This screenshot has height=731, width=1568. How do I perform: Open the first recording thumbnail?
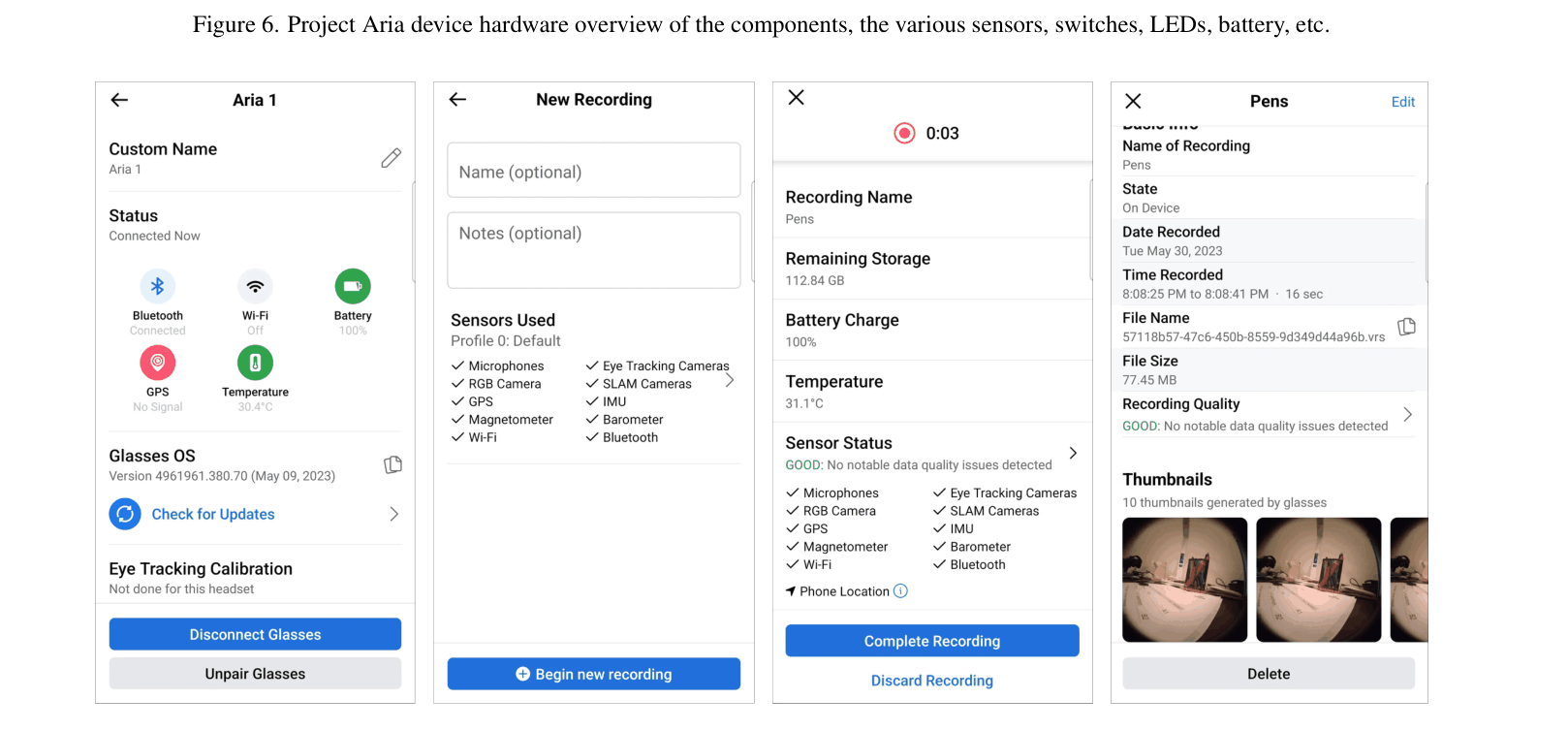(1184, 580)
